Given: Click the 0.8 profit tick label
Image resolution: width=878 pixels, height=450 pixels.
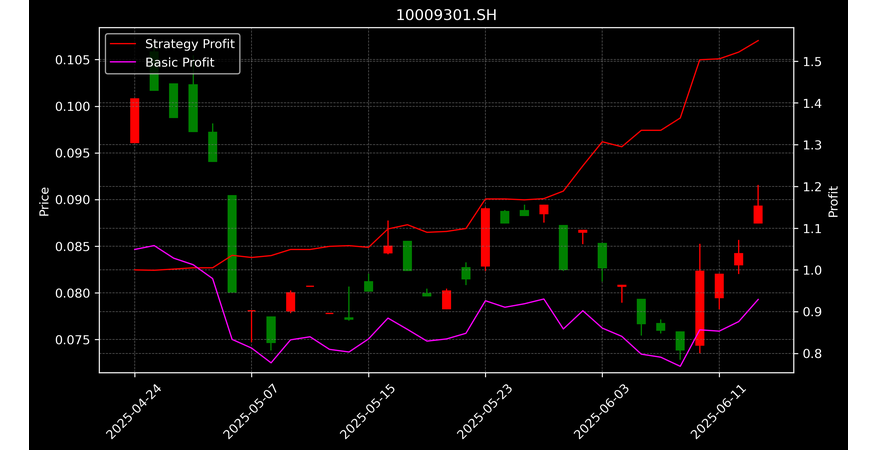Looking at the screenshot, I should pos(811,354).
